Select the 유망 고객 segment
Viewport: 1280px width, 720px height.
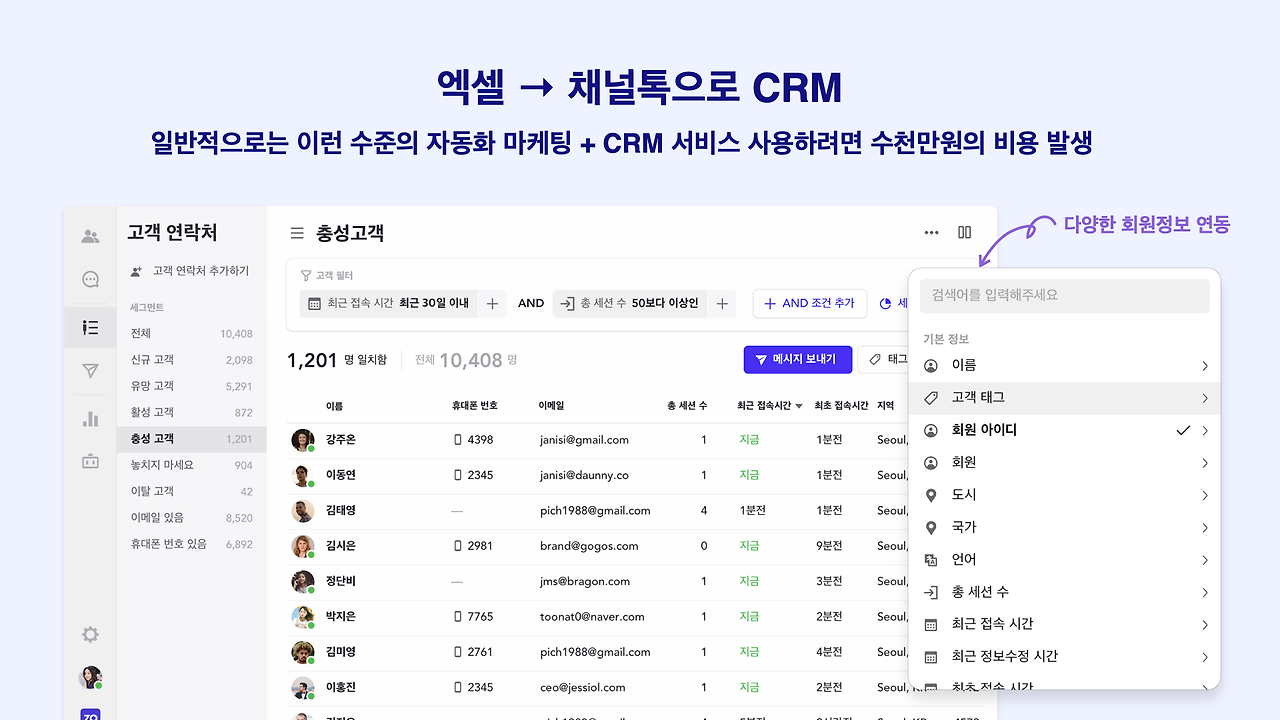(x=191, y=386)
